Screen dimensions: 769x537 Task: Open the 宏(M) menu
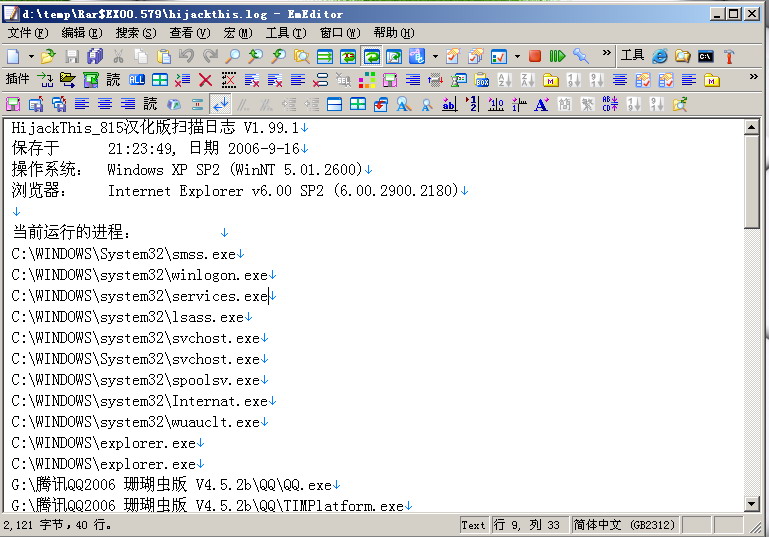coord(238,33)
